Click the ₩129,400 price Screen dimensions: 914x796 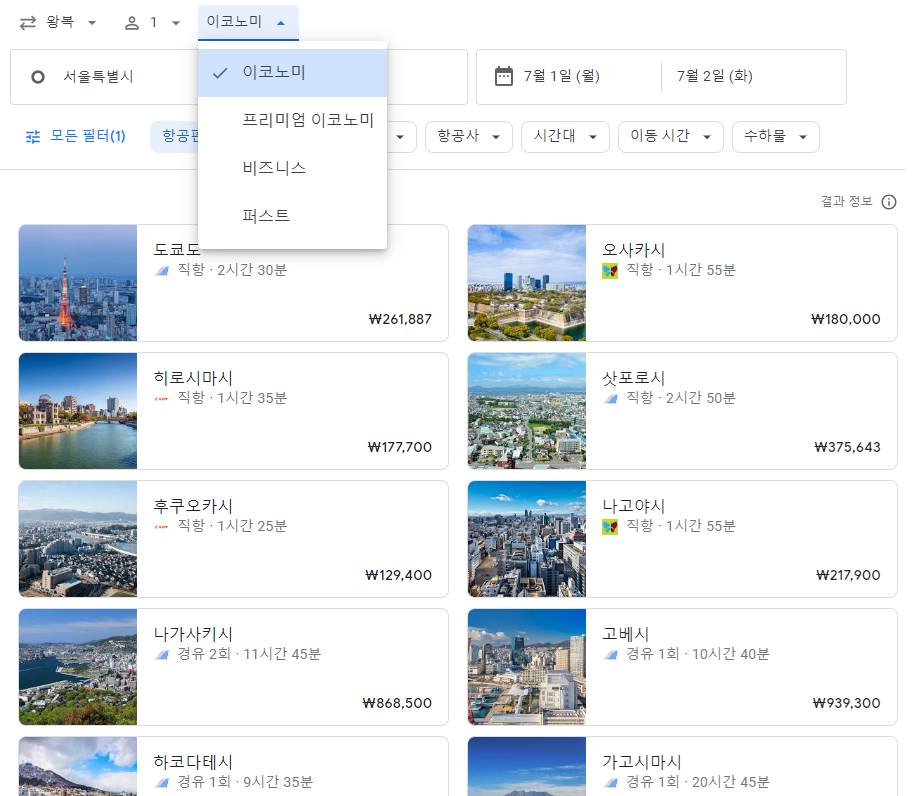pyautogui.click(x=399, y=576)
